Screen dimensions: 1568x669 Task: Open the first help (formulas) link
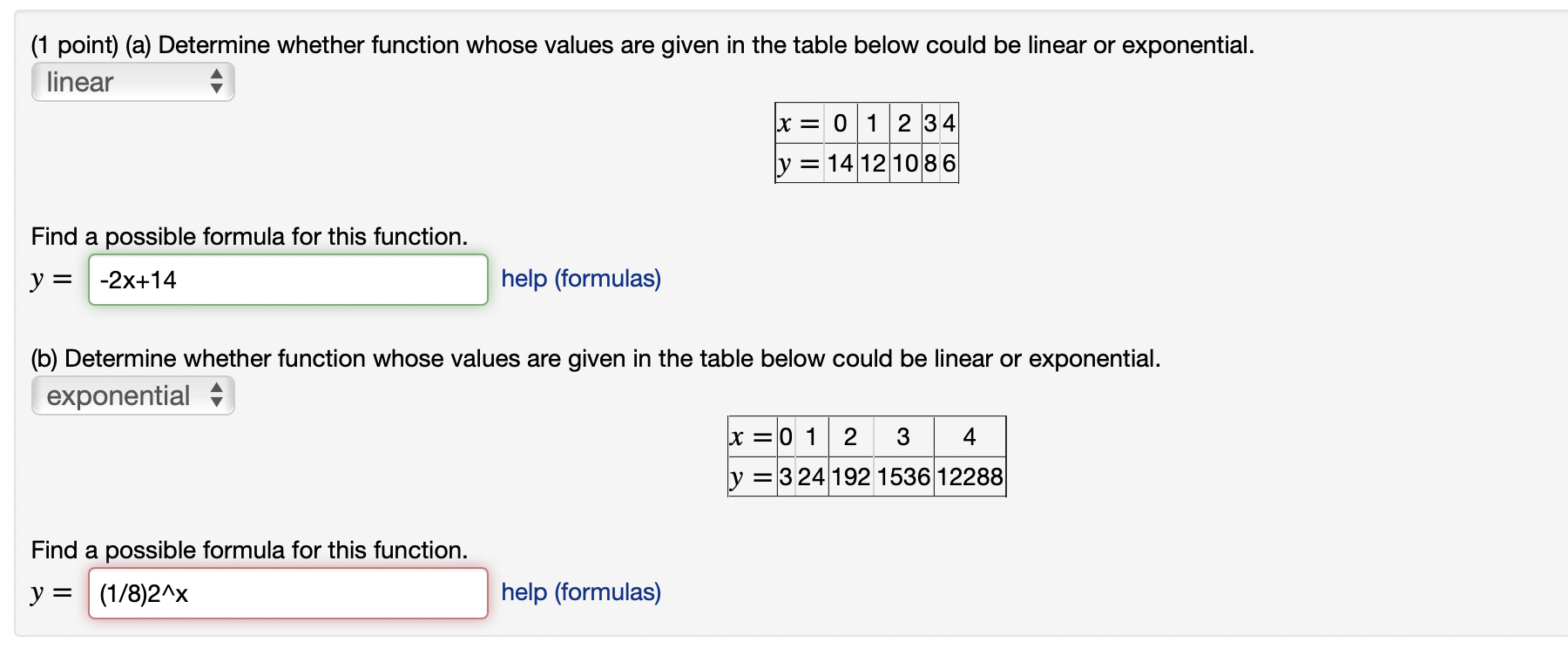[x=580, y=279]
